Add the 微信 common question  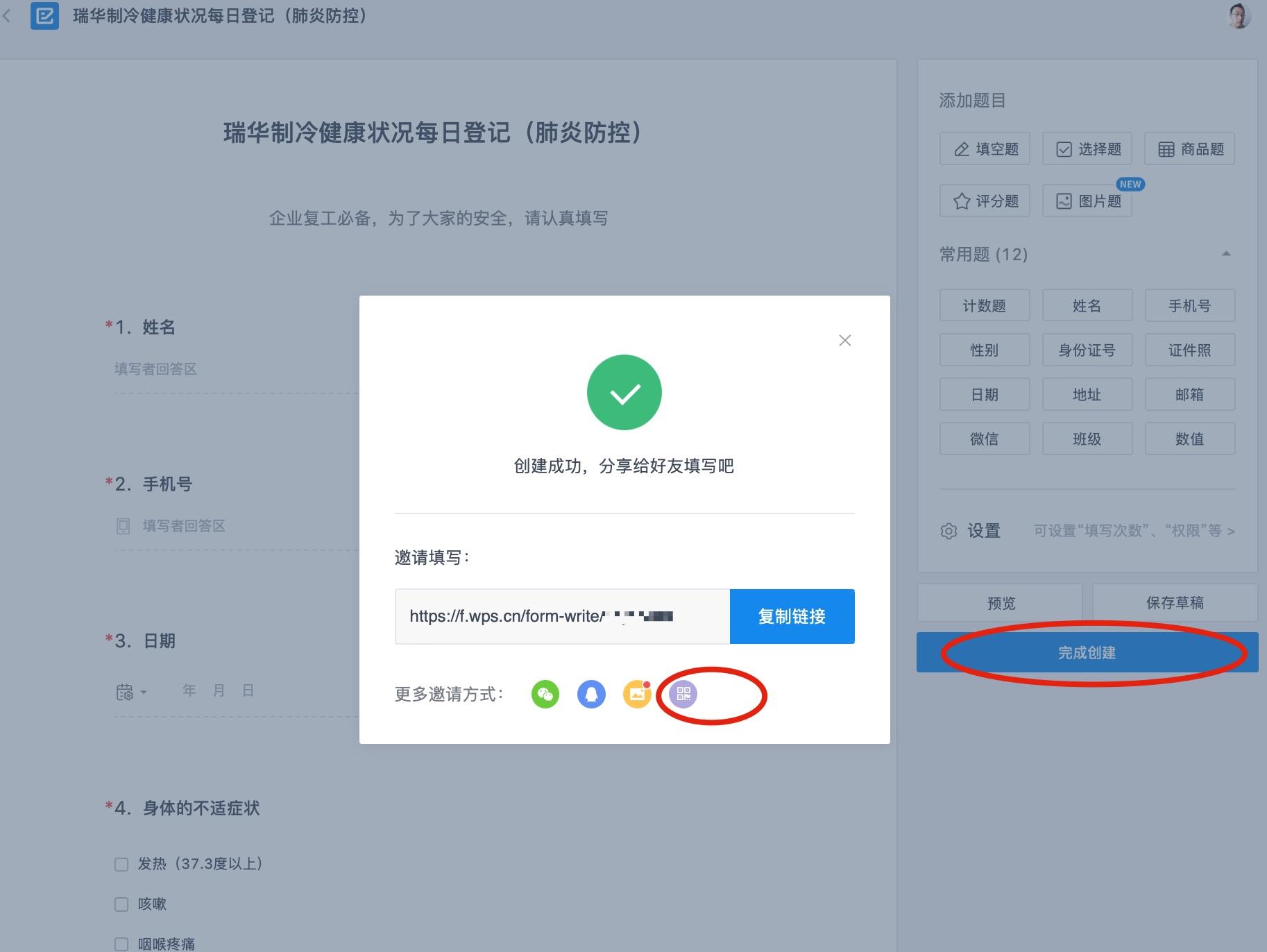[x=985, y=439]
